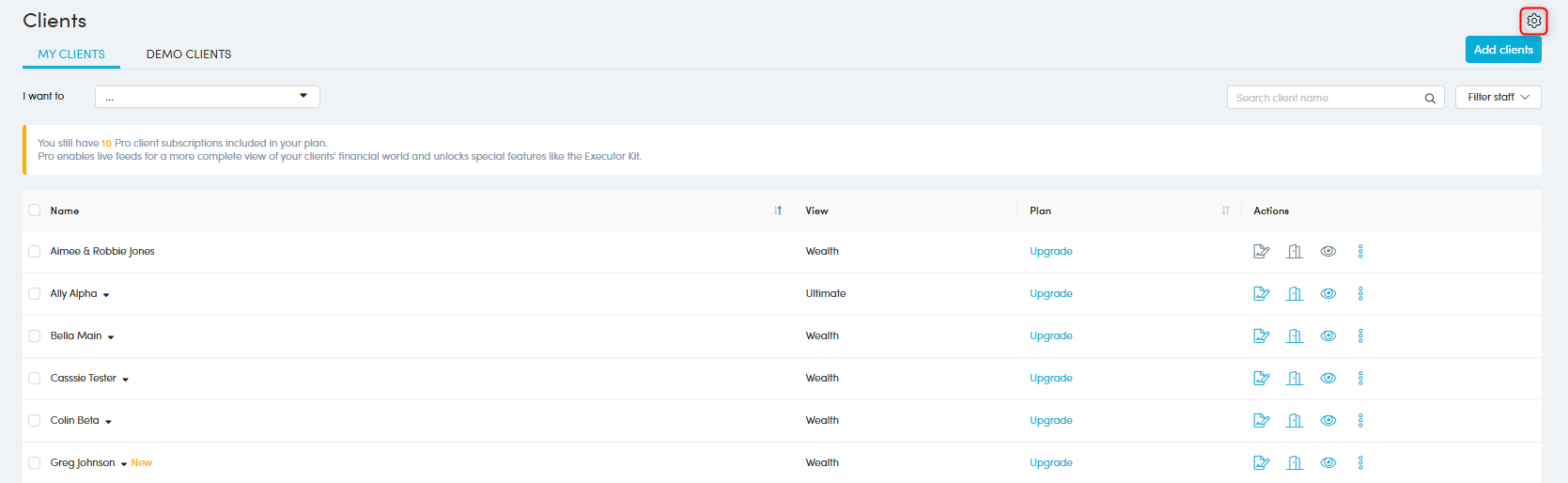Open three-dot menu for Casssie Tester
This screenshot has height=483, width=1568.
click(x=1360, y=378)
